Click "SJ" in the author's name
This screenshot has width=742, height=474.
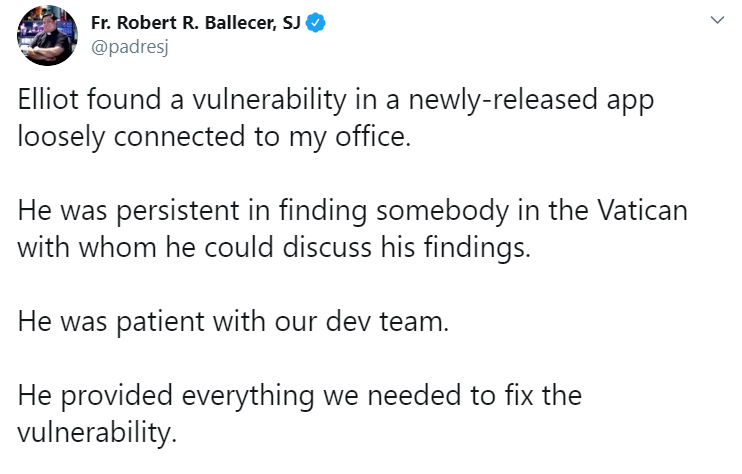click(x=292, y=23)
